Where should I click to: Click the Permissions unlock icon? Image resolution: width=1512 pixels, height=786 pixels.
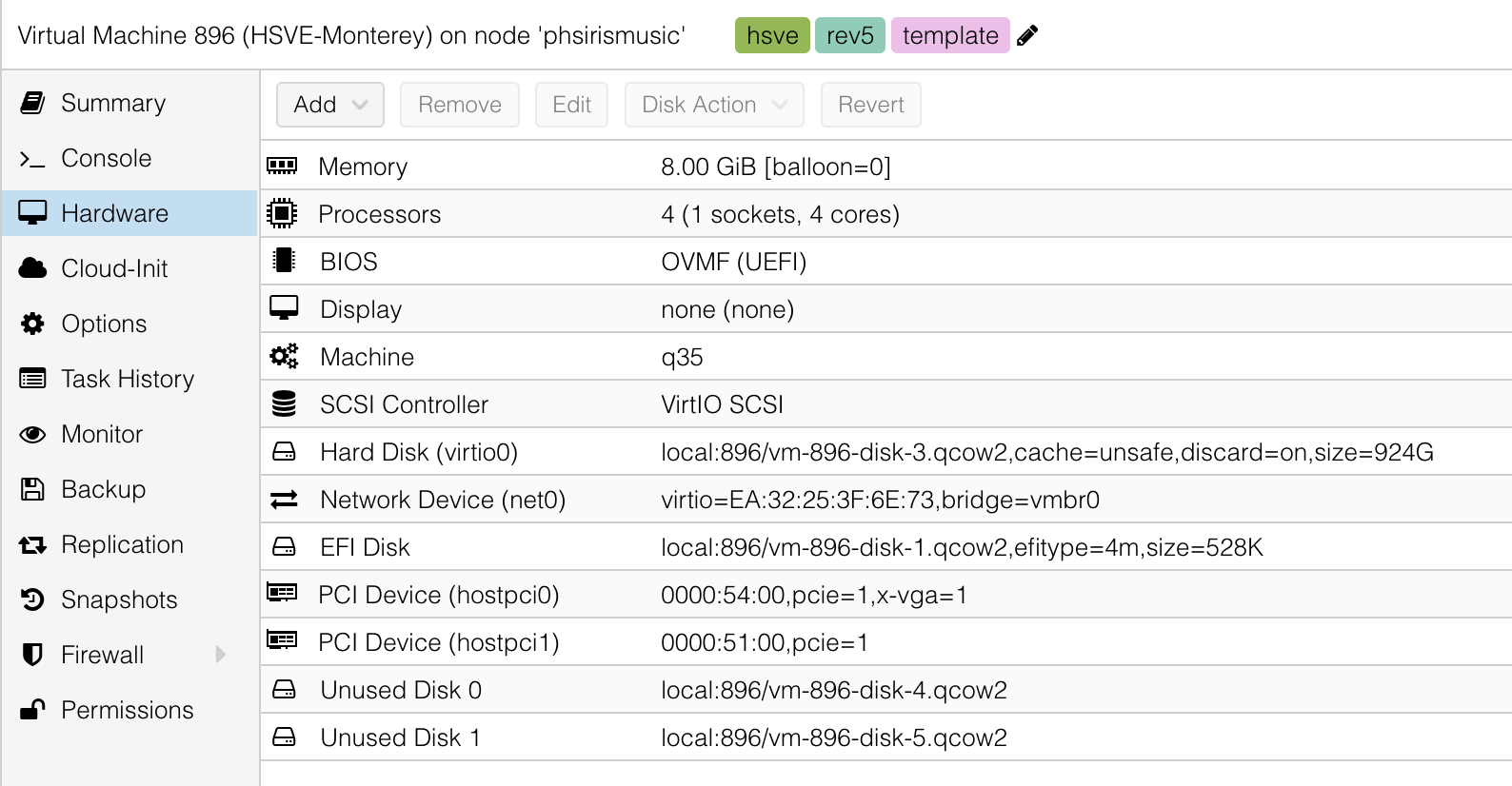point(32,710)
